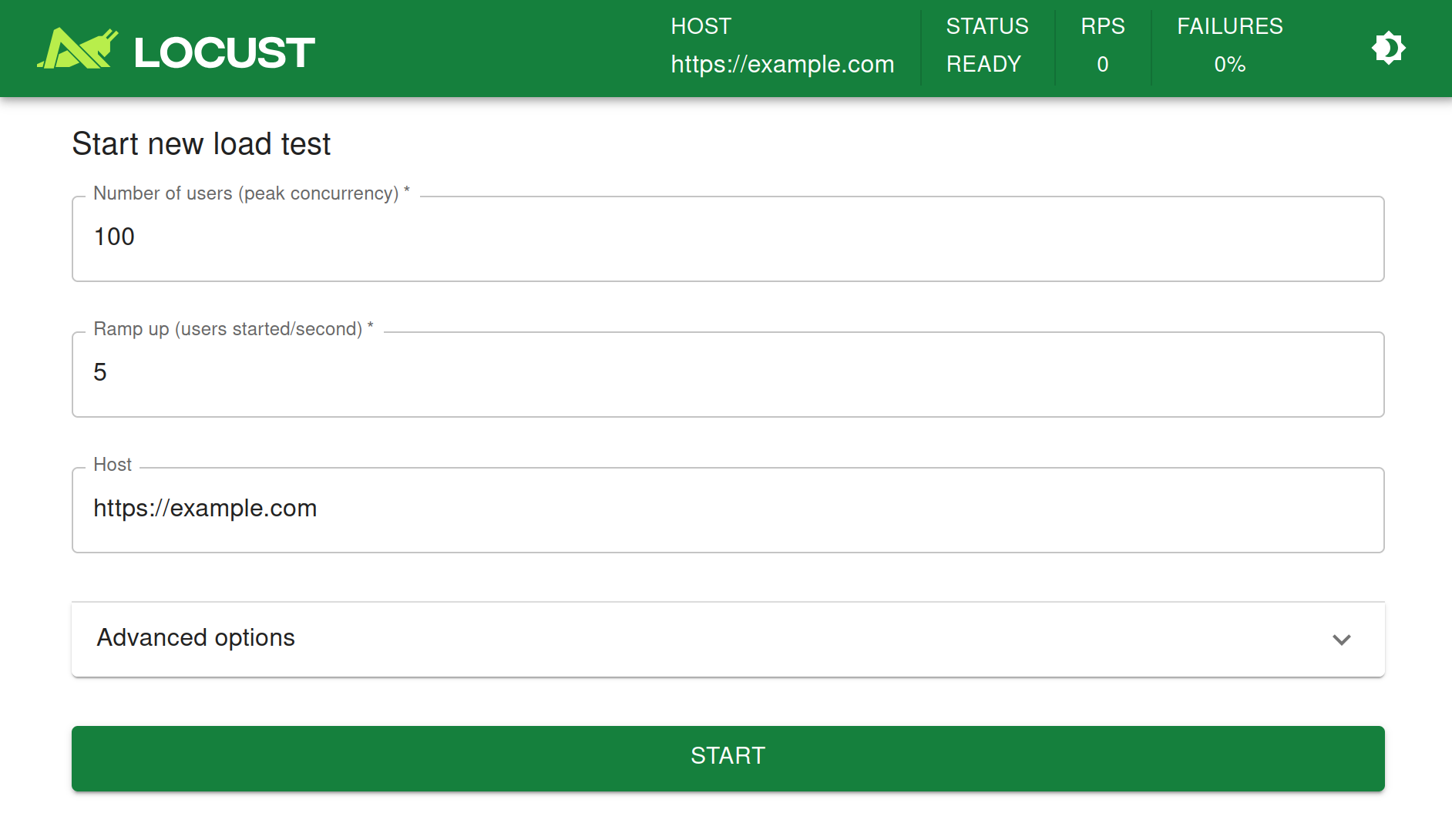Toggle dark mode with the moon icon
The height and width of the screenshot is (840, 1452).
tap(1388, 48)
